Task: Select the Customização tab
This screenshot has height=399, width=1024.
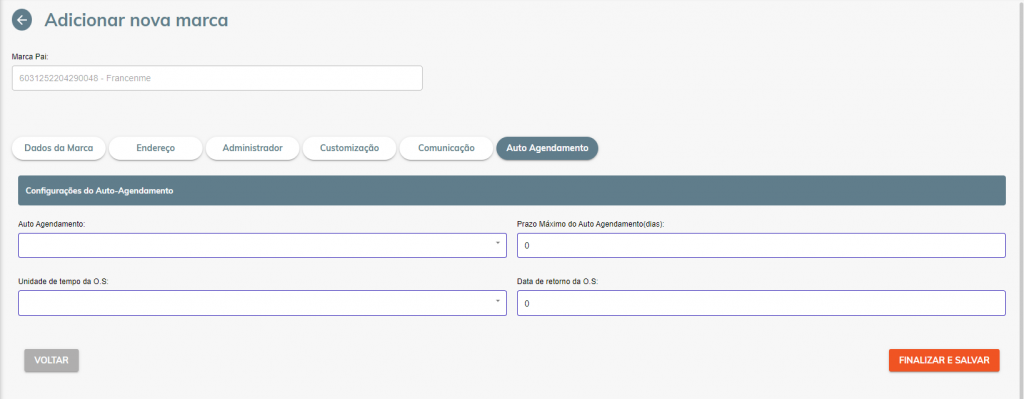Action: [349, 148]
